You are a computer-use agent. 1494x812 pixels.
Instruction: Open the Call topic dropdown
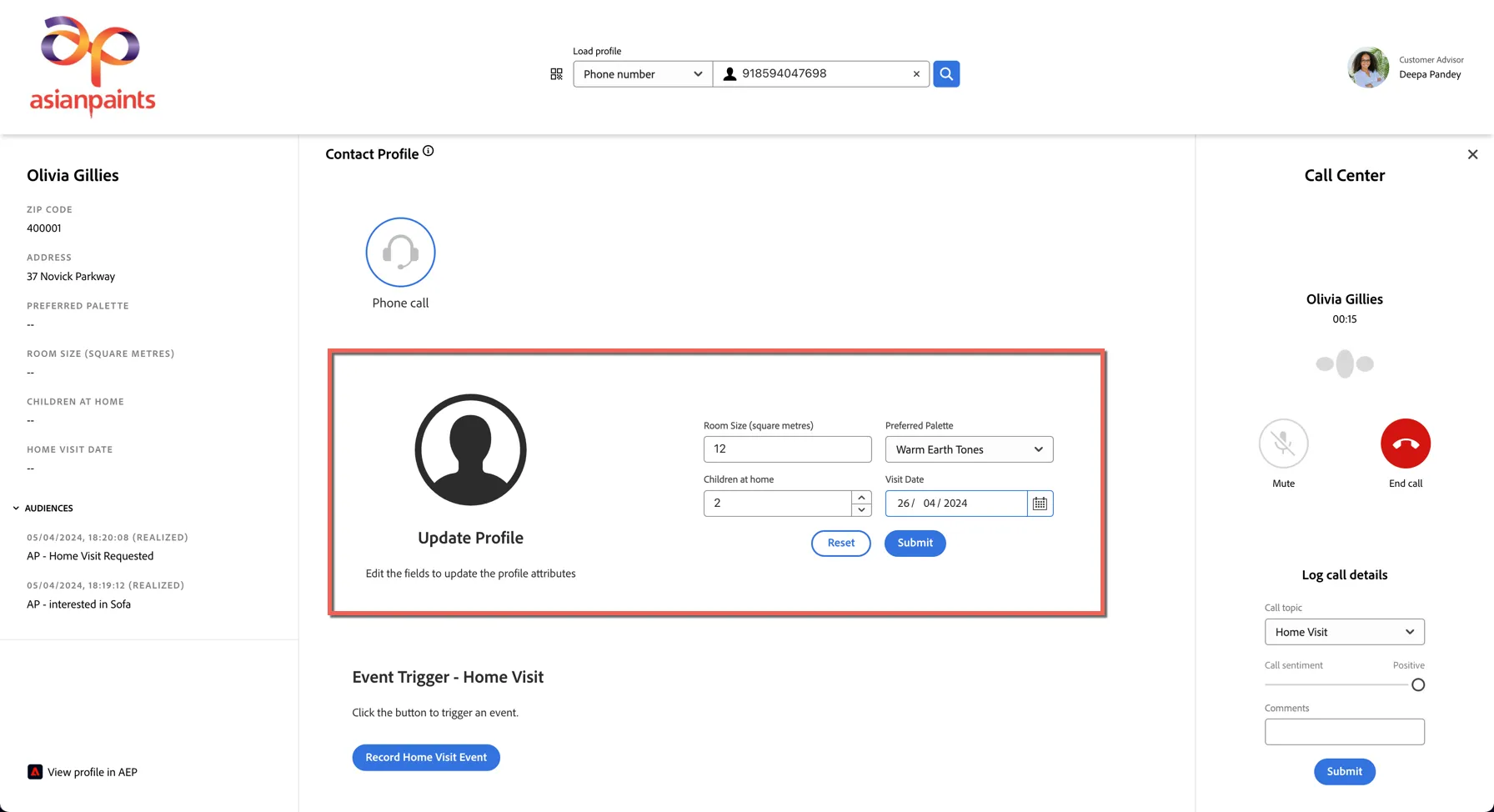pos(1345,632)
